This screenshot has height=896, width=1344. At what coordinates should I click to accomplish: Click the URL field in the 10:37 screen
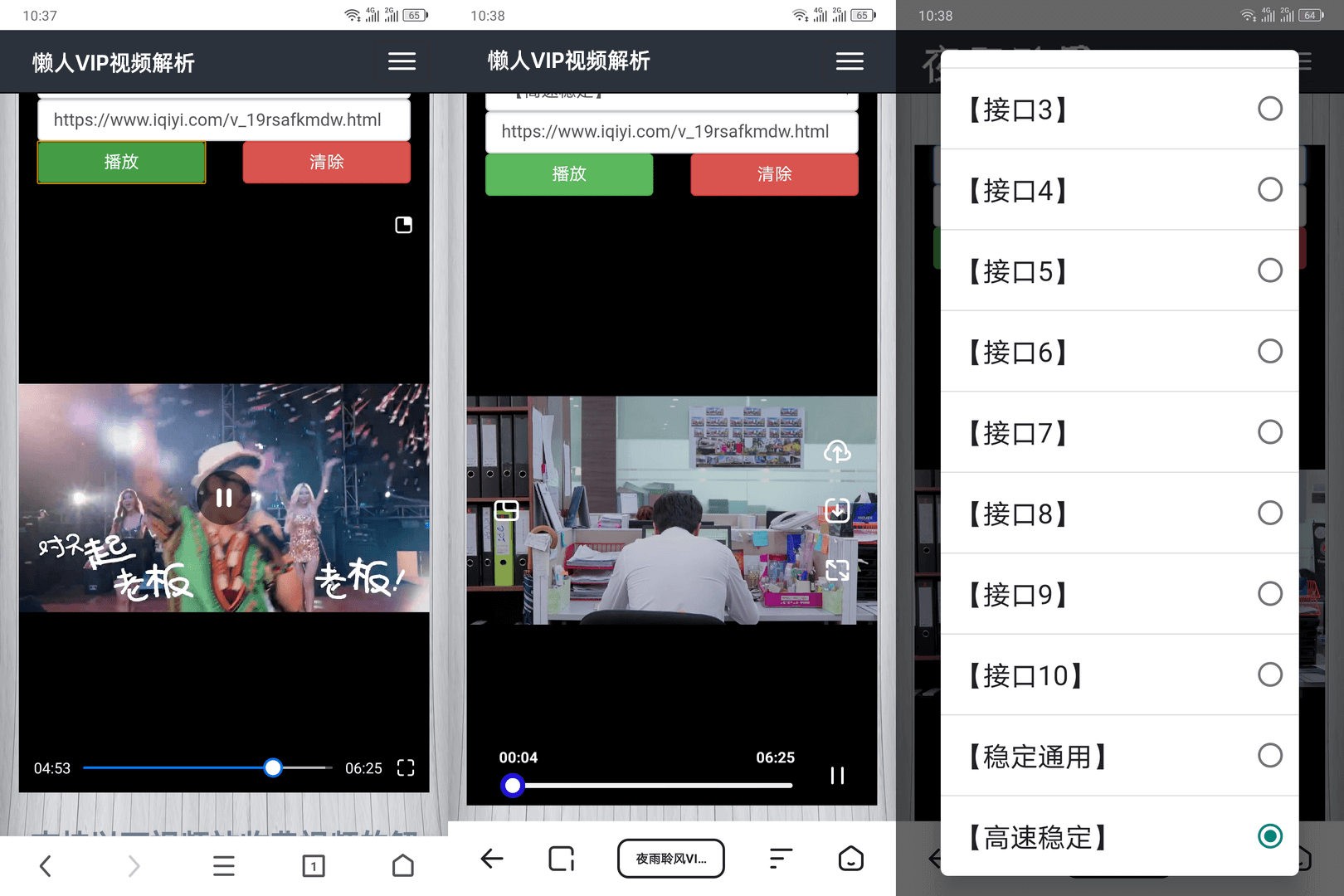coord(224,120)
